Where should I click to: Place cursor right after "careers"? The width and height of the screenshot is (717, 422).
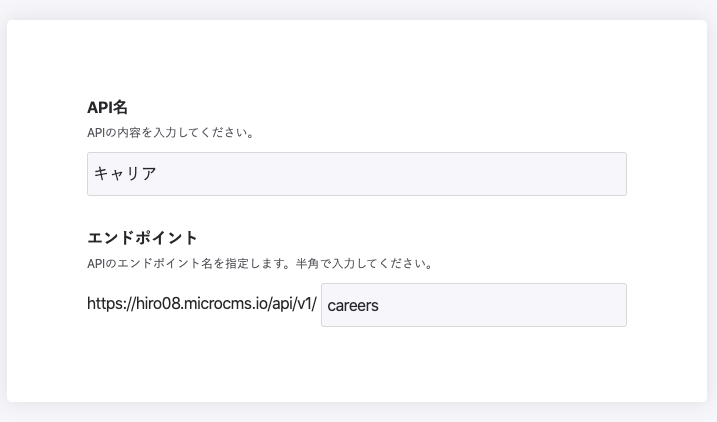[x=381, y=305]
